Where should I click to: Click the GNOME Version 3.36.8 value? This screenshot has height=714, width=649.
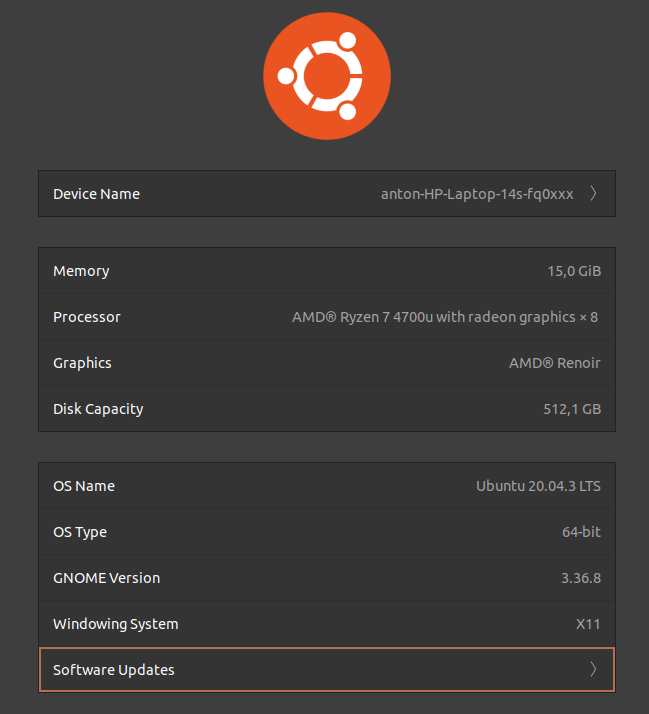(x=581, y=578)
